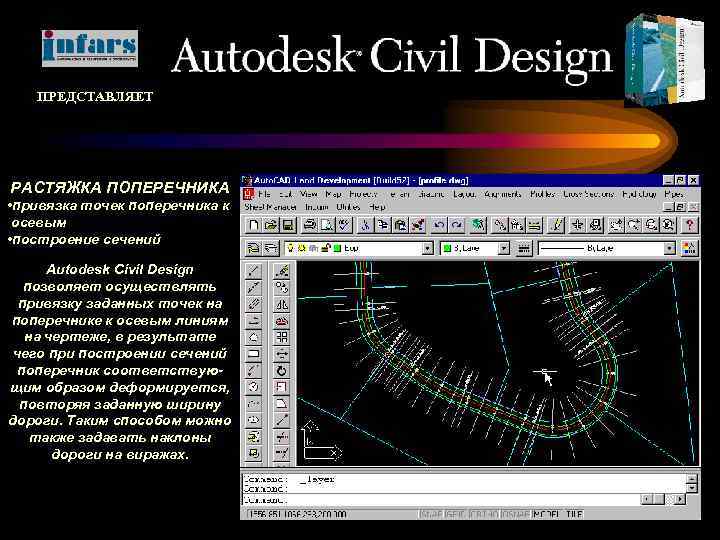720x540 pixels.
Task: Open the View menu
Action: pyautogui.click(x=309, y=194)
